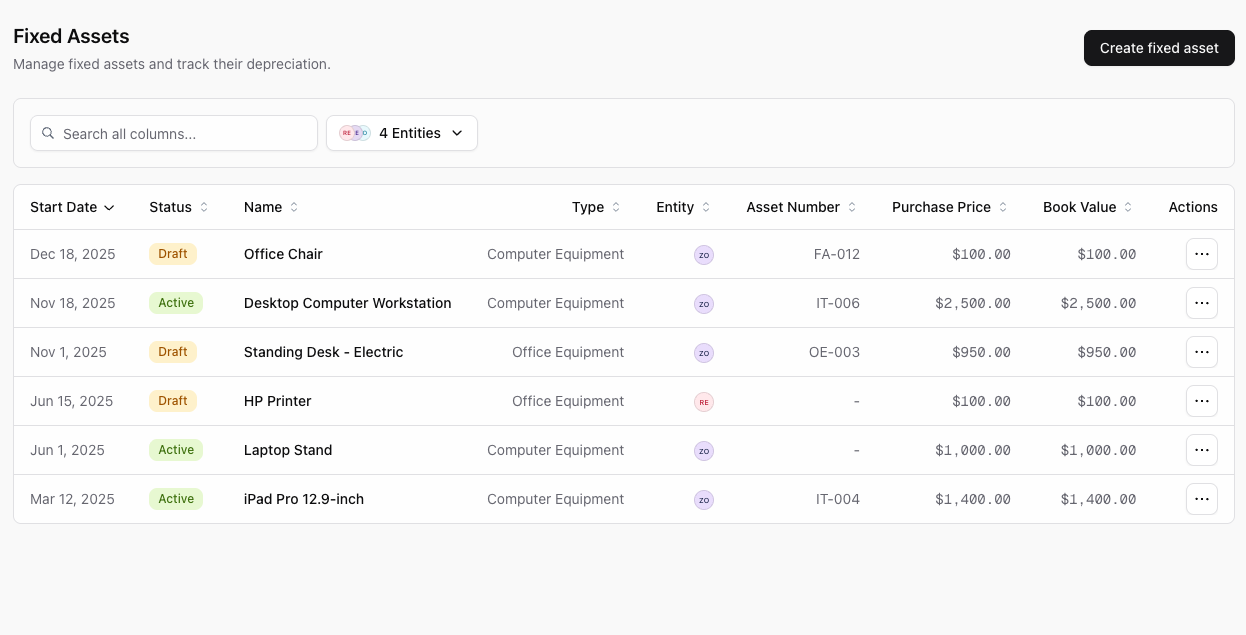Sort by Purchase Price column header
Screen dimensions: 1246x635
click(950, 207)
